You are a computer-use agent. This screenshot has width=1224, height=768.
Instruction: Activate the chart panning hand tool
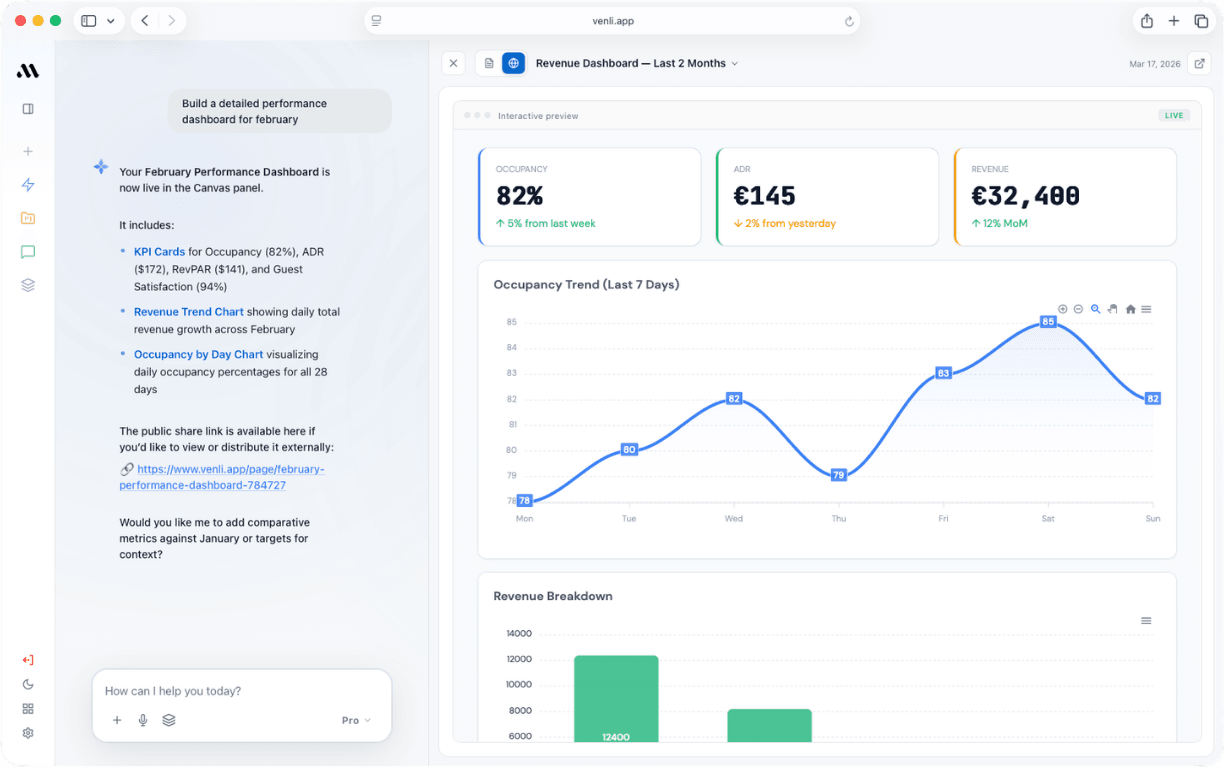click(1112, 309)
